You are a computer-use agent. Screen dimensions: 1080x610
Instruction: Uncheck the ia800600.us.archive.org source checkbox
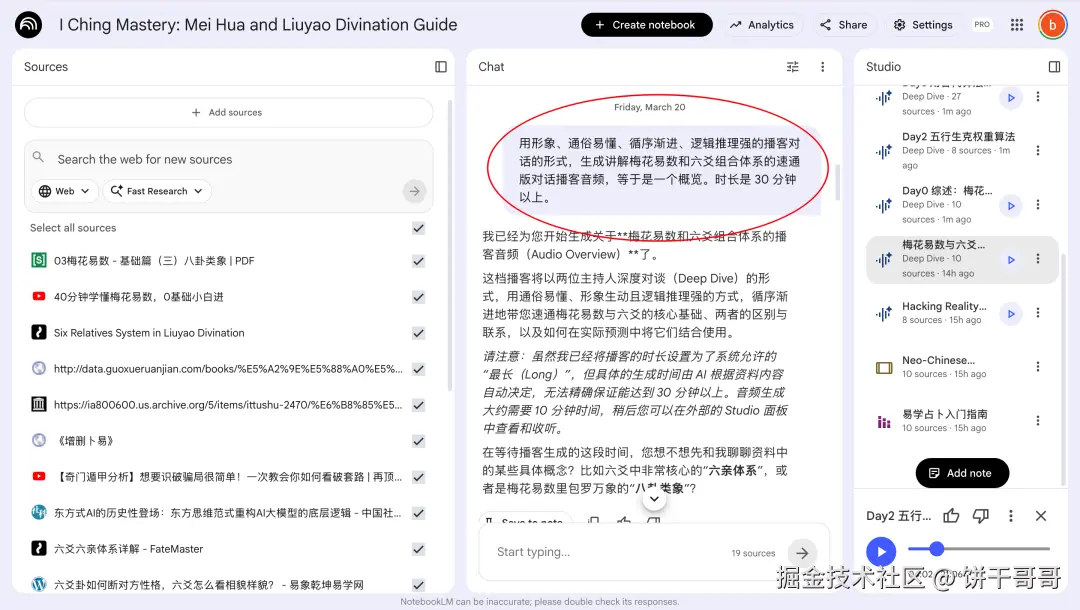418,405
